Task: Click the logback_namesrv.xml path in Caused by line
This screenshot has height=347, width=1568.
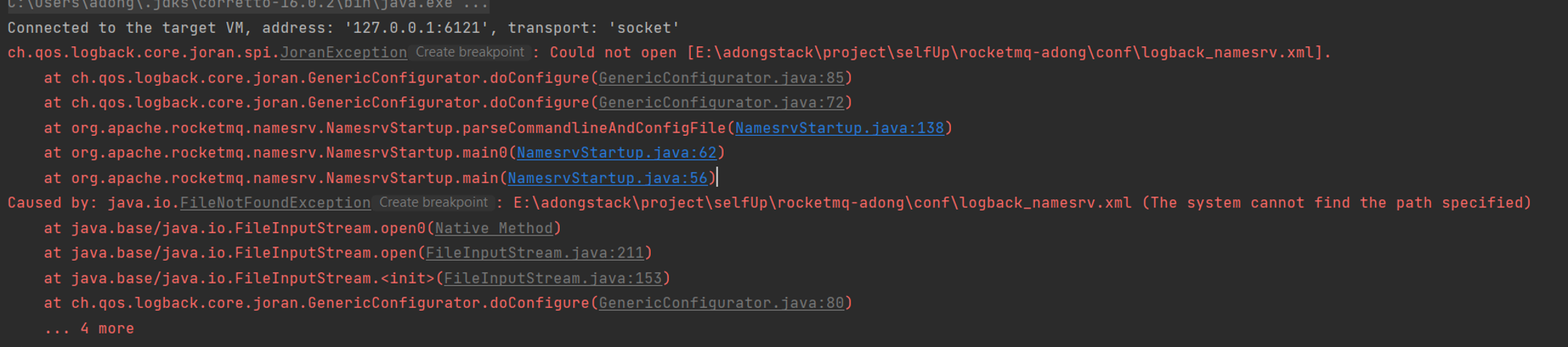Action: [822, 203]
